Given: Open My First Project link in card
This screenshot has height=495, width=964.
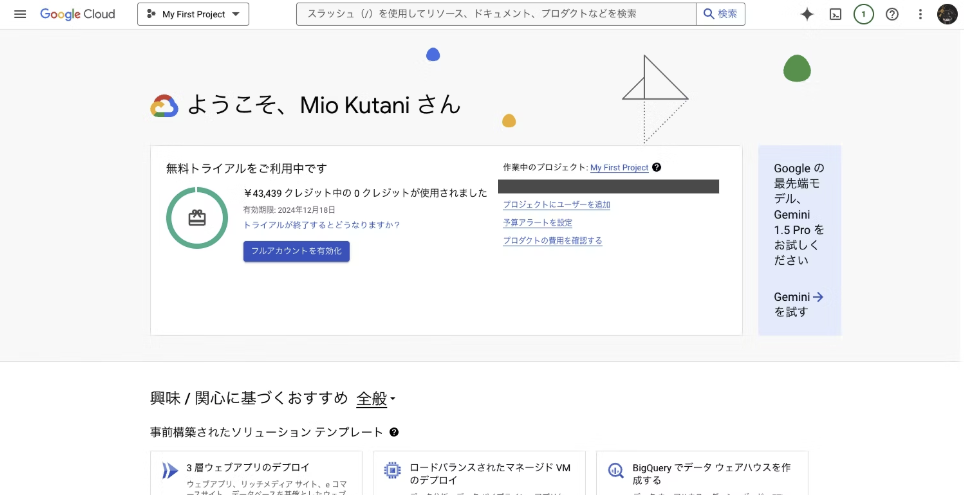Looking at the screenshot, I should [619, 167].
